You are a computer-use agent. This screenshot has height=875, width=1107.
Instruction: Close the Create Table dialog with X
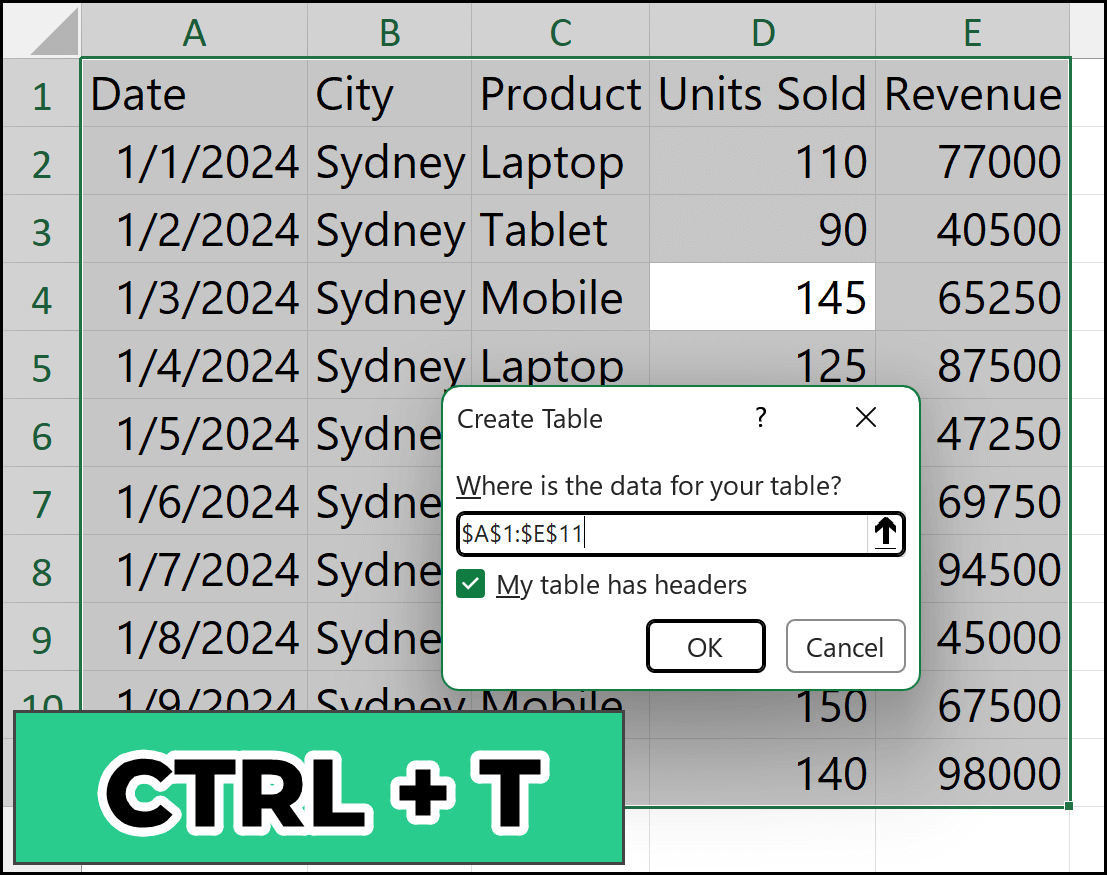[865, 418]
